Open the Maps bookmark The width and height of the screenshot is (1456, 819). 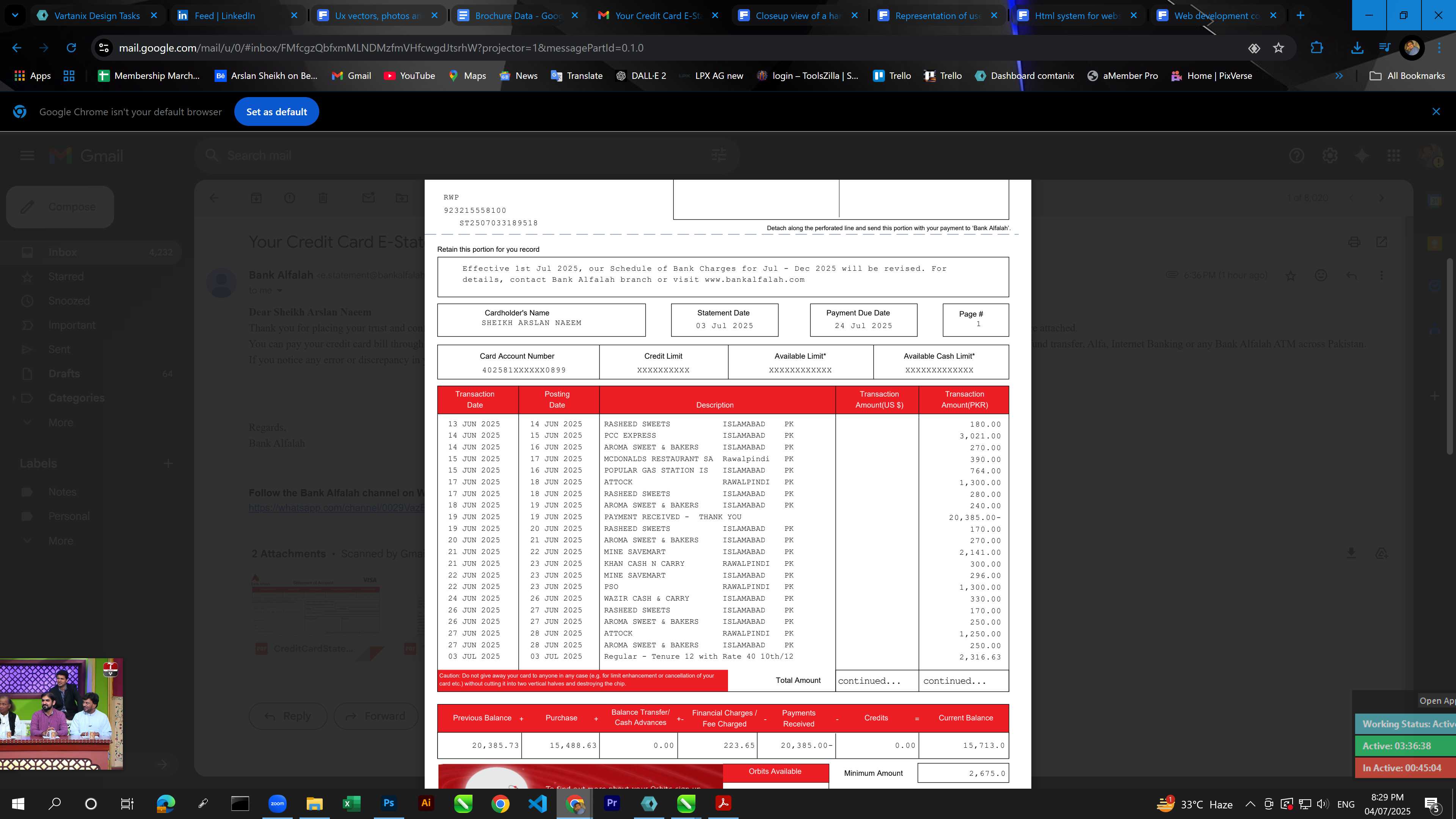click(x=467, y=76)
